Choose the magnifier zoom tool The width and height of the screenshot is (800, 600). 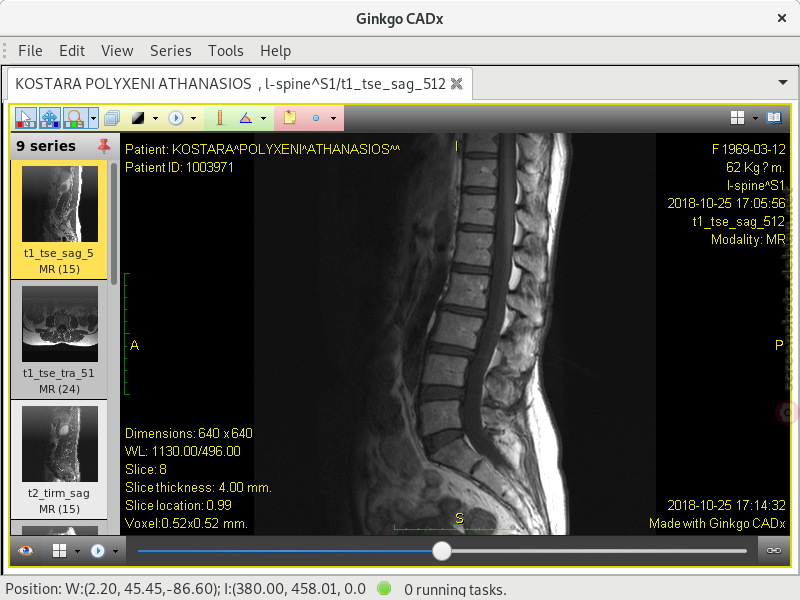[x=74, y=118]
